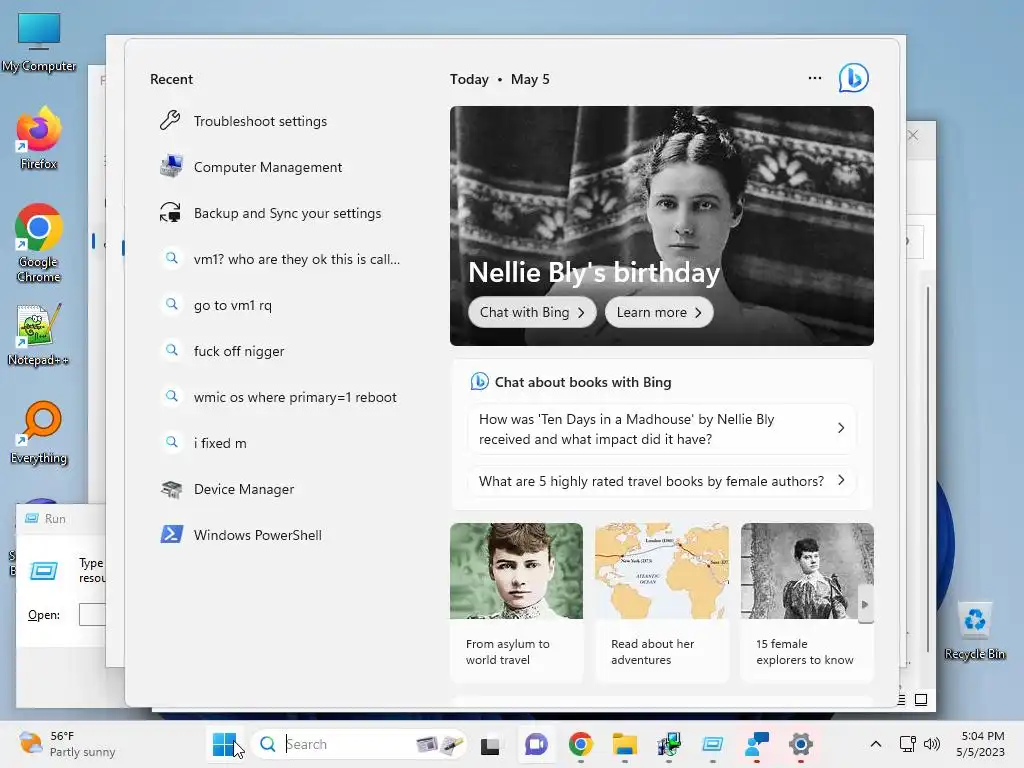Open the Settings gear in the taskbar
The width and height of the screenshot is (1024, 768).
pos(801,744)
